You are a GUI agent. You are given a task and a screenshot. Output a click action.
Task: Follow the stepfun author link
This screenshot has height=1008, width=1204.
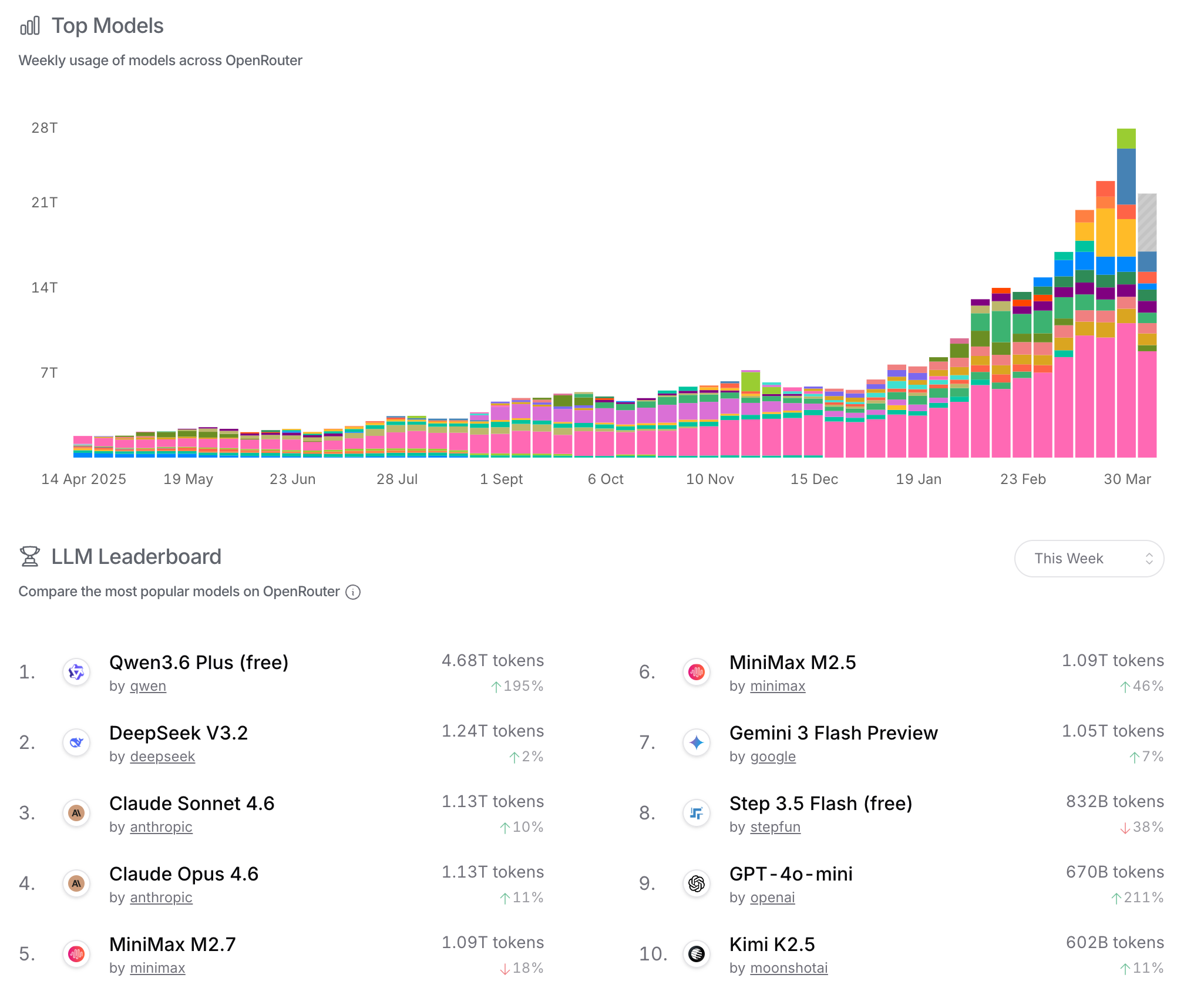[775, 827]
